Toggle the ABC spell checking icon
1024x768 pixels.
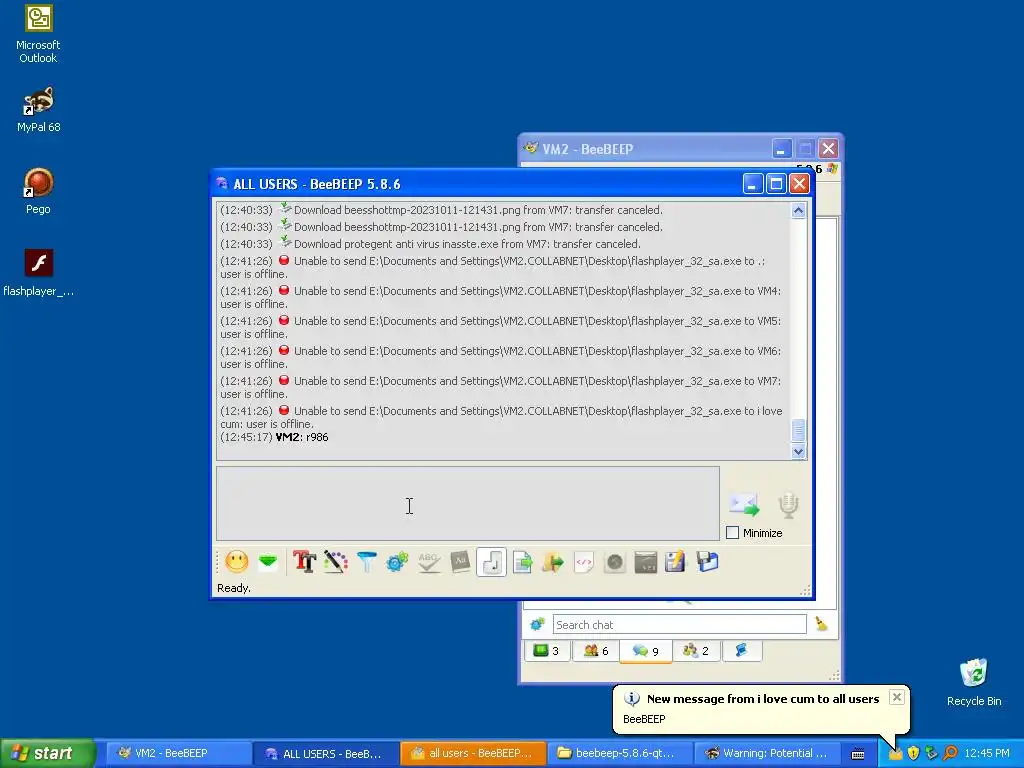point(428,562)
